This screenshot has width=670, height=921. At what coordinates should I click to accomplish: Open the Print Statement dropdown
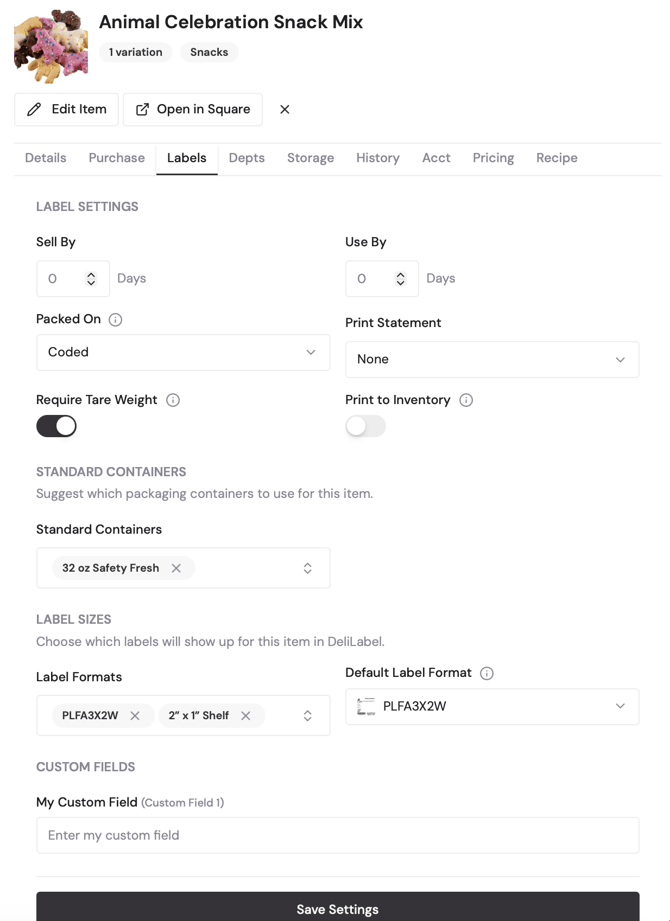[x=492, y=359]
